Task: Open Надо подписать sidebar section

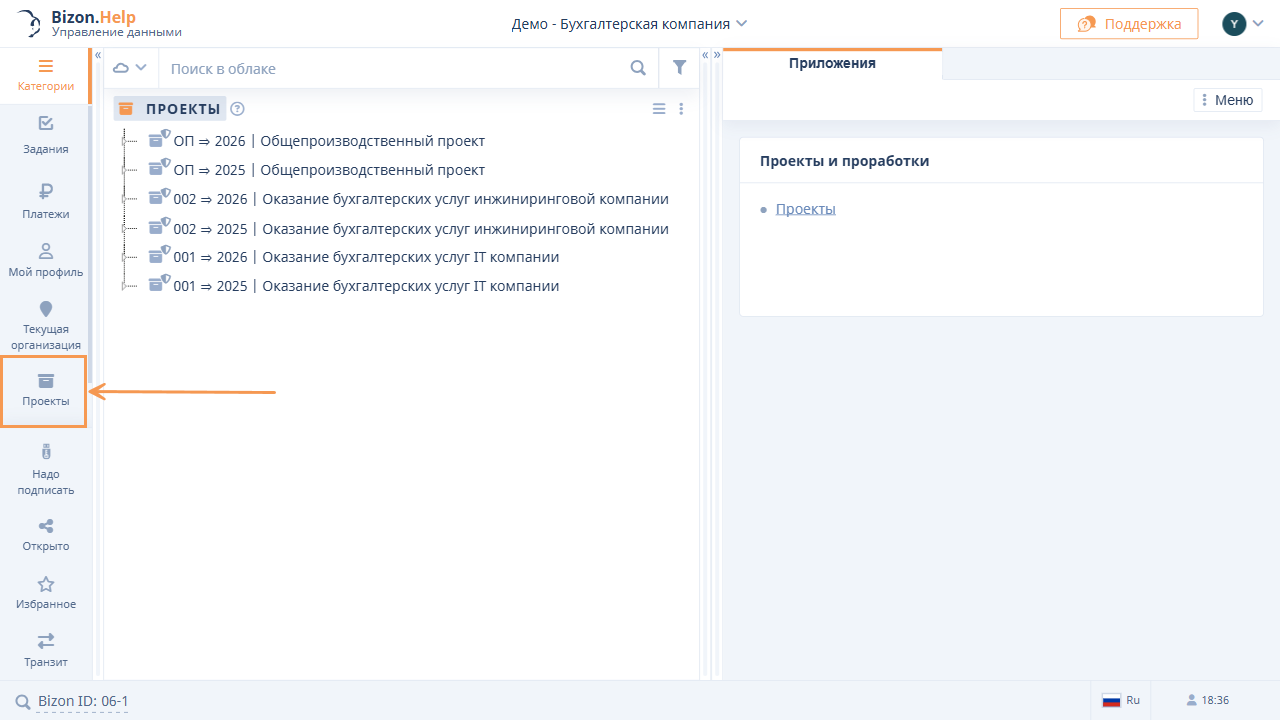Action: tap(45, 469)
